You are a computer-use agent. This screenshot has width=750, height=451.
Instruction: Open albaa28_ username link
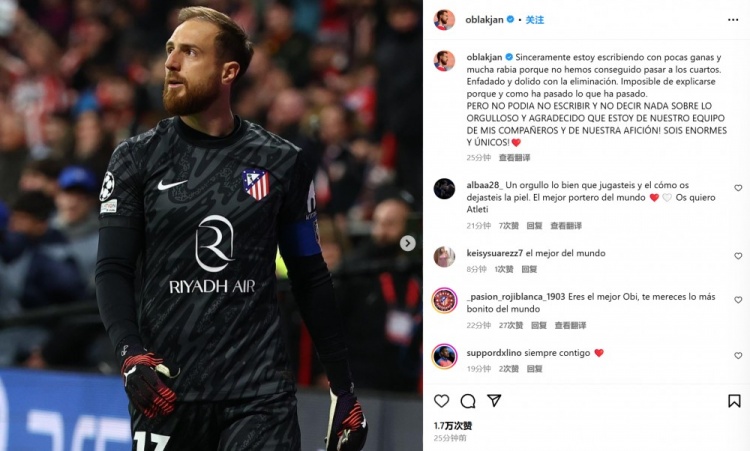coord(485,185)
